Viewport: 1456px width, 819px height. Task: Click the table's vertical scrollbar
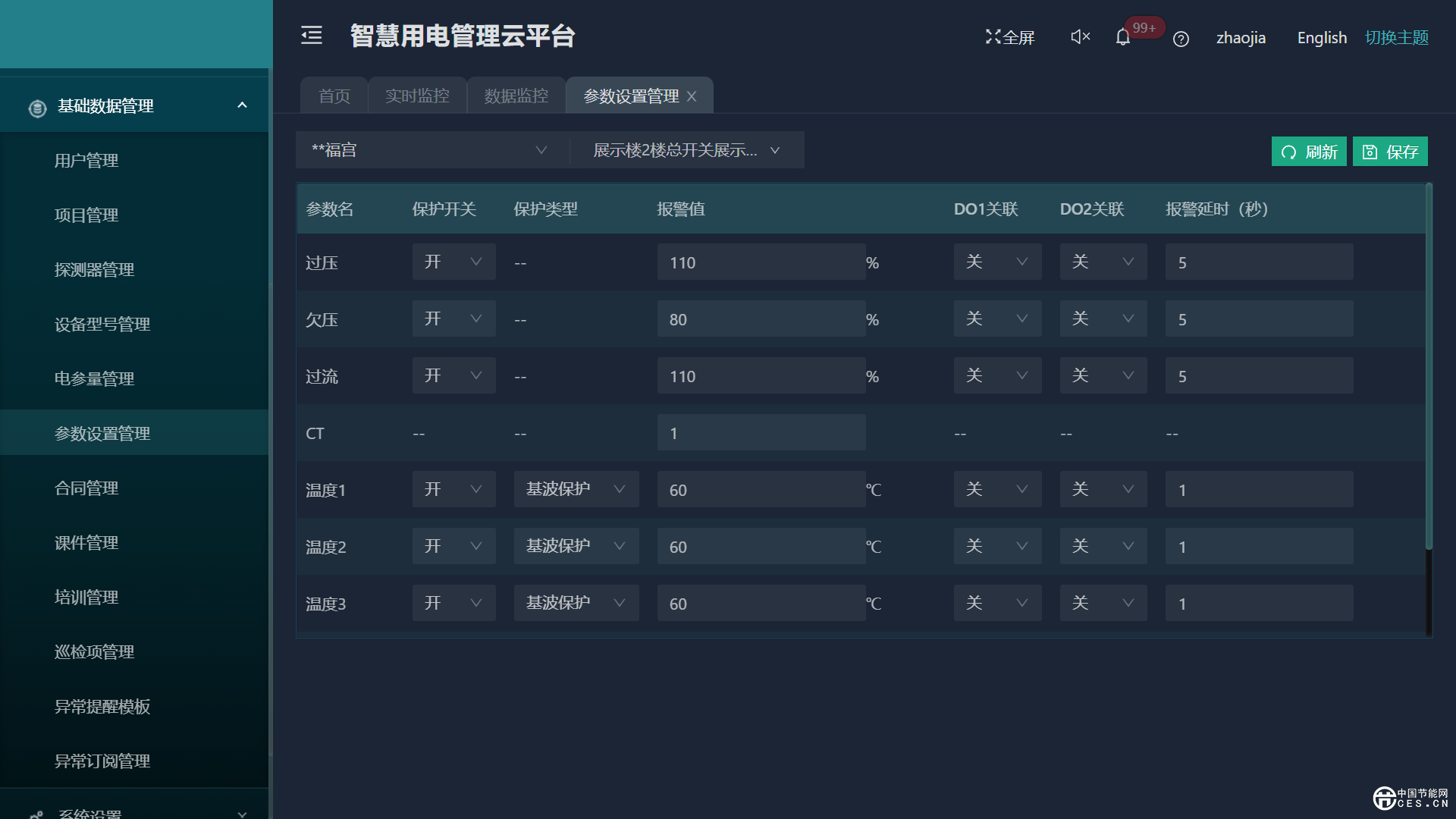click(x=1429, y=364)
